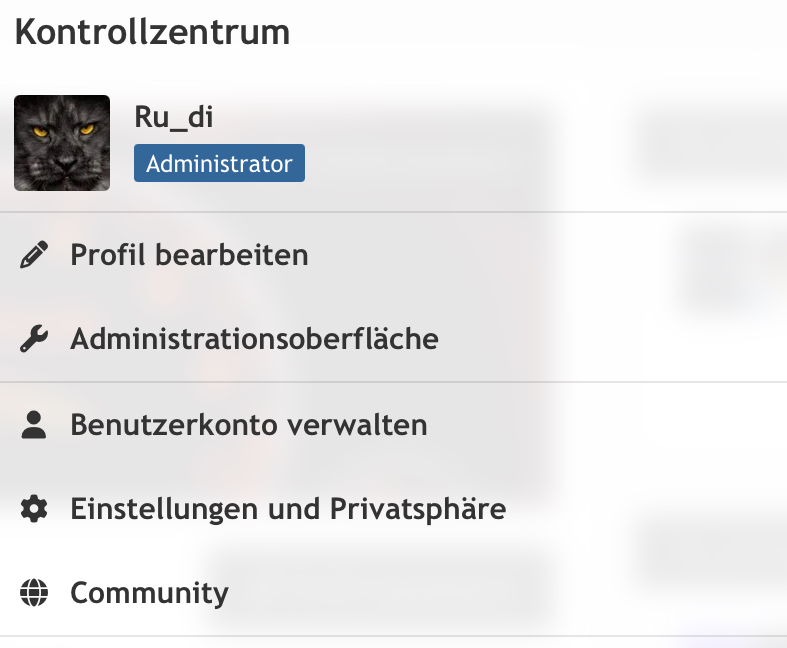Screen dimensions: 787x648
Task: Open Einstellungen und Privatsphäre
Action: [x=288, y=510]
